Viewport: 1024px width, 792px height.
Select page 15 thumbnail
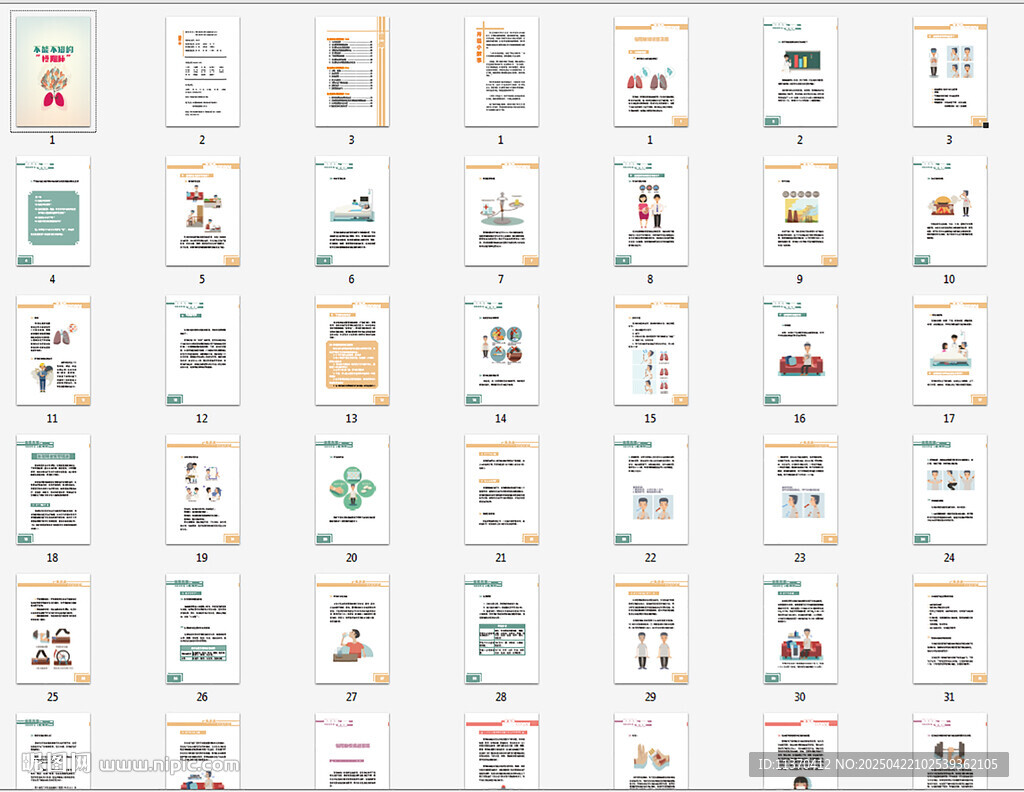tap(651, 350)
